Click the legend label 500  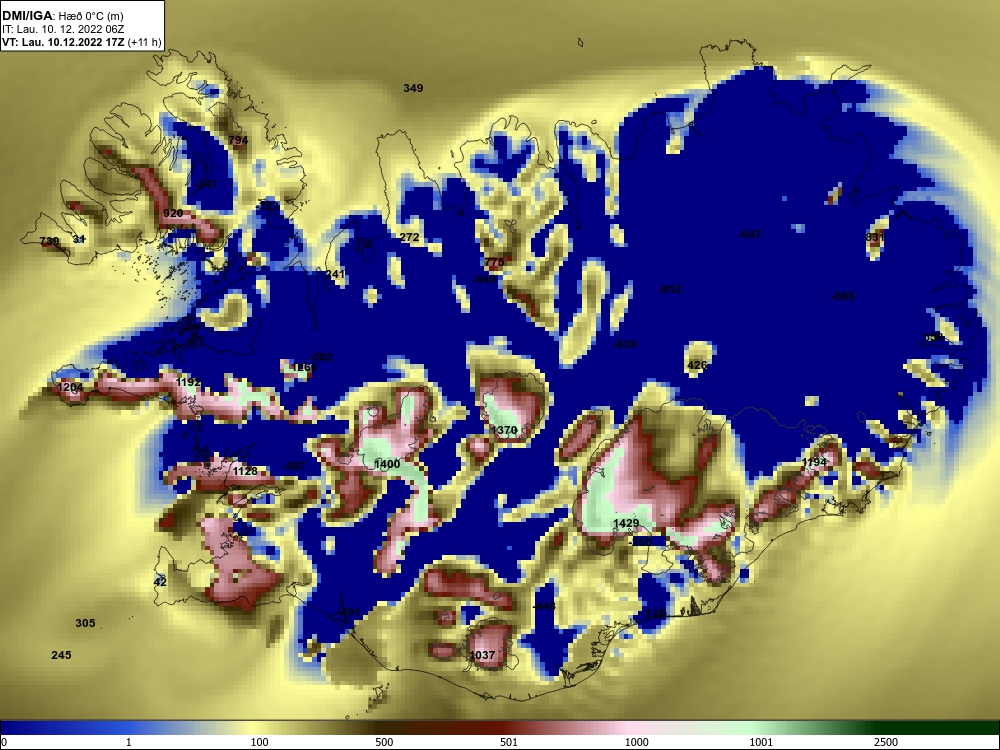[384, 742]
